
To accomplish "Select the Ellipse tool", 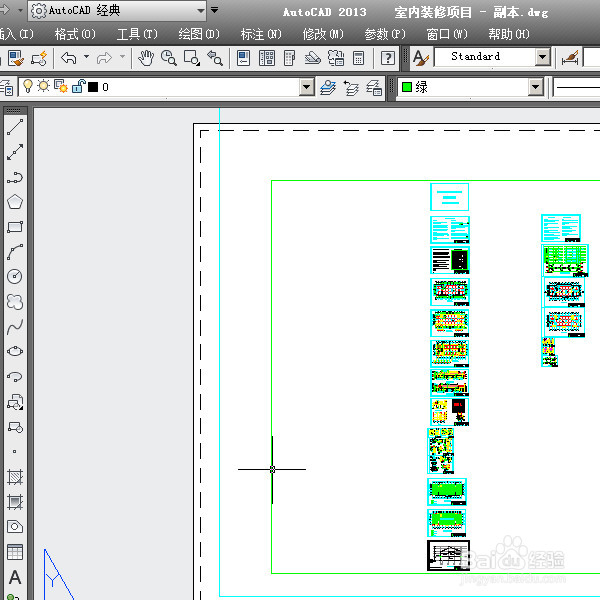I will pos(15,351).
